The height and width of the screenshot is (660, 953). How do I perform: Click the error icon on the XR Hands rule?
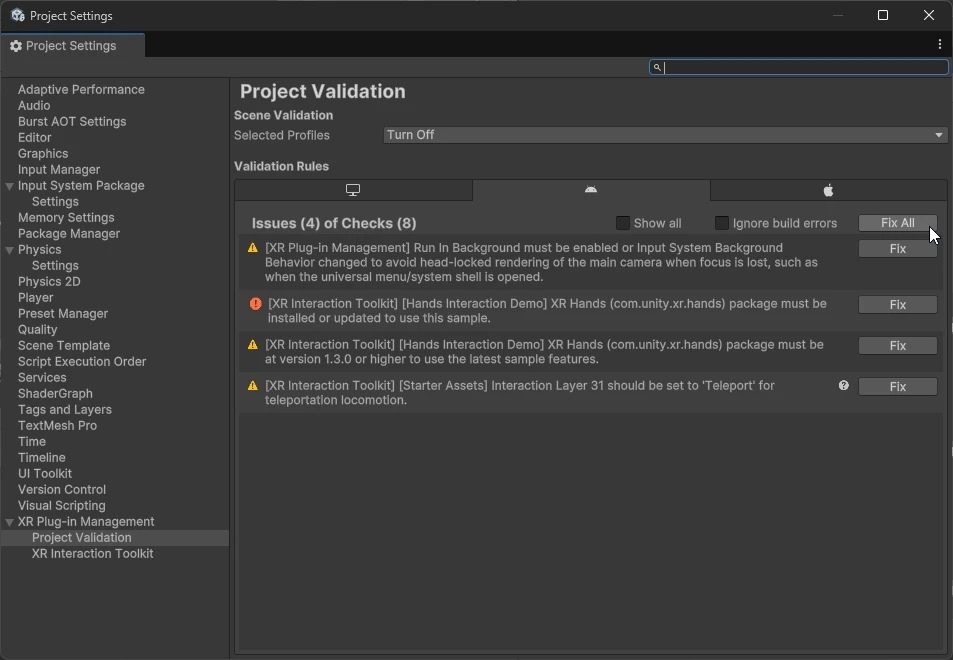click(x=254, y=304)
